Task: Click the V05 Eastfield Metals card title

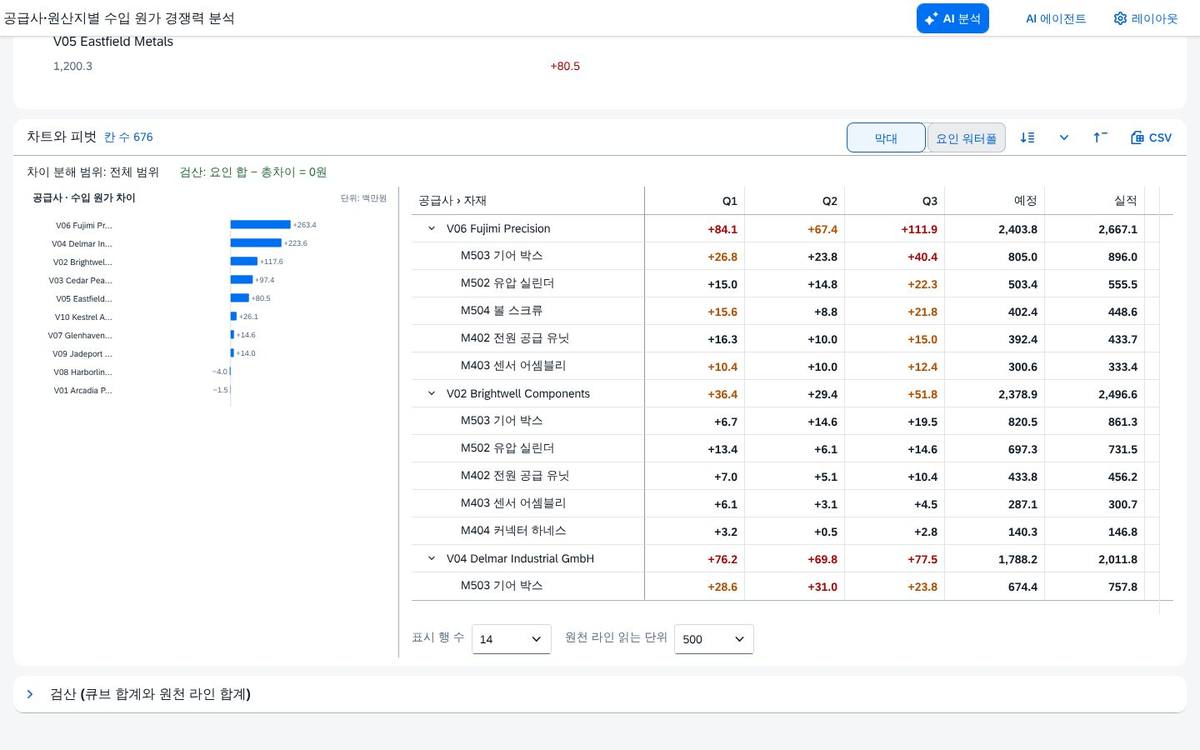Action: 113,42
